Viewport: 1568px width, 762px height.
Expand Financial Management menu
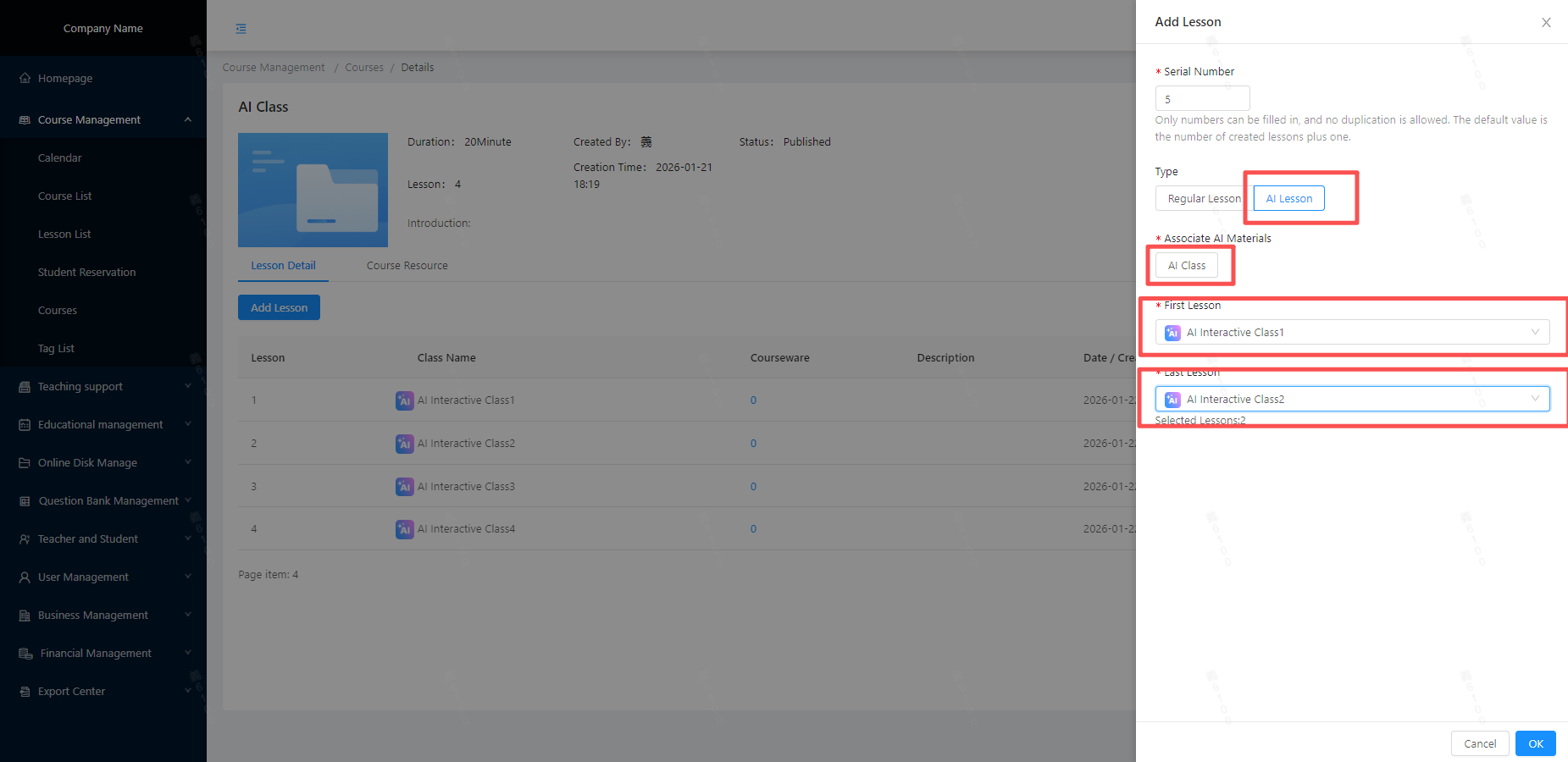[187, 654]
